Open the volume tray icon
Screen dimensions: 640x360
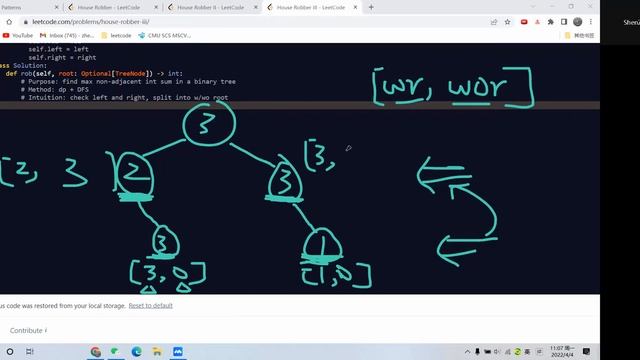[497, 351]
